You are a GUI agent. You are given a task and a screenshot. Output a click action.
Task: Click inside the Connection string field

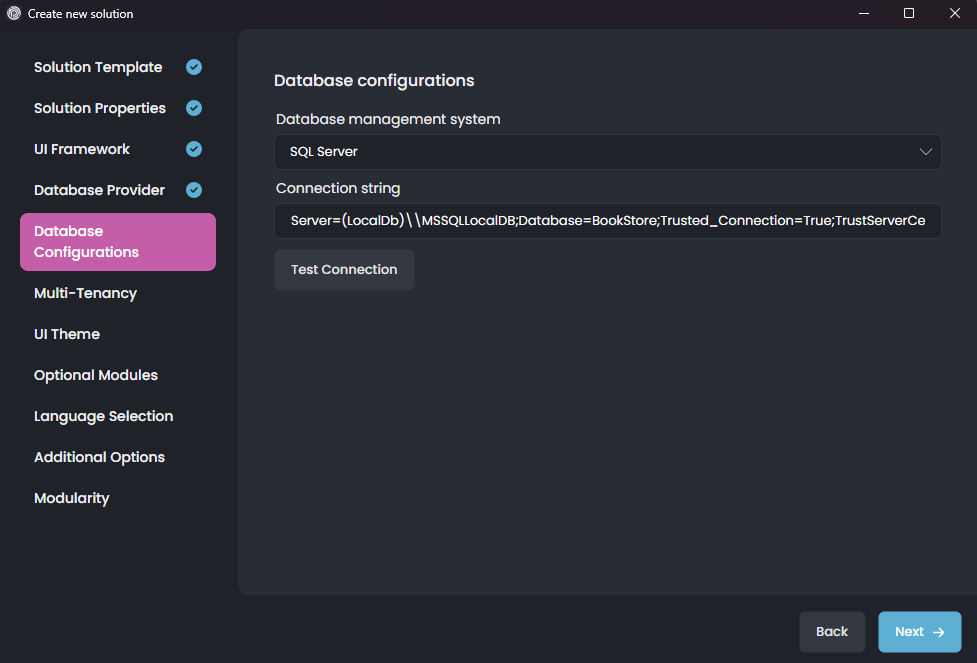pyautogui.click(x=607, y=220)
